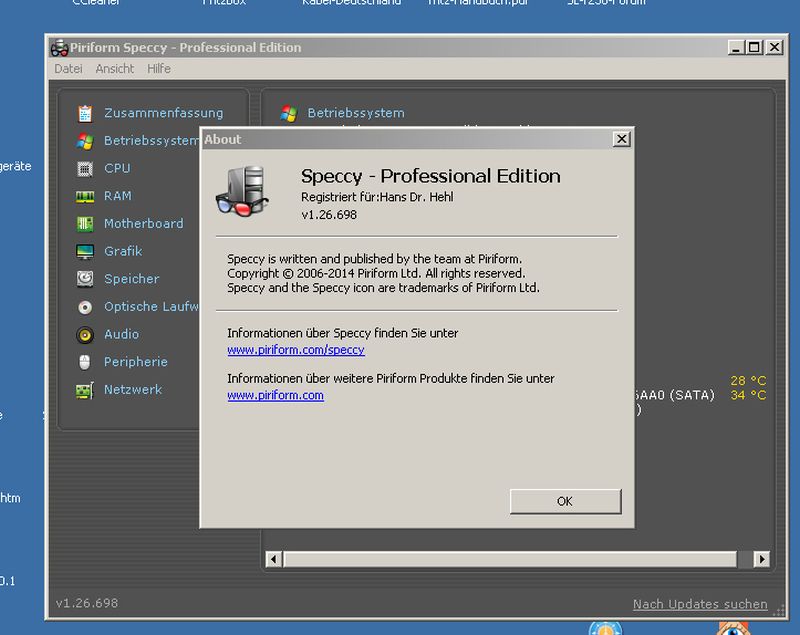
Task: Click the horizontal scrollbar thumb
Action: [x=510, y=560]
